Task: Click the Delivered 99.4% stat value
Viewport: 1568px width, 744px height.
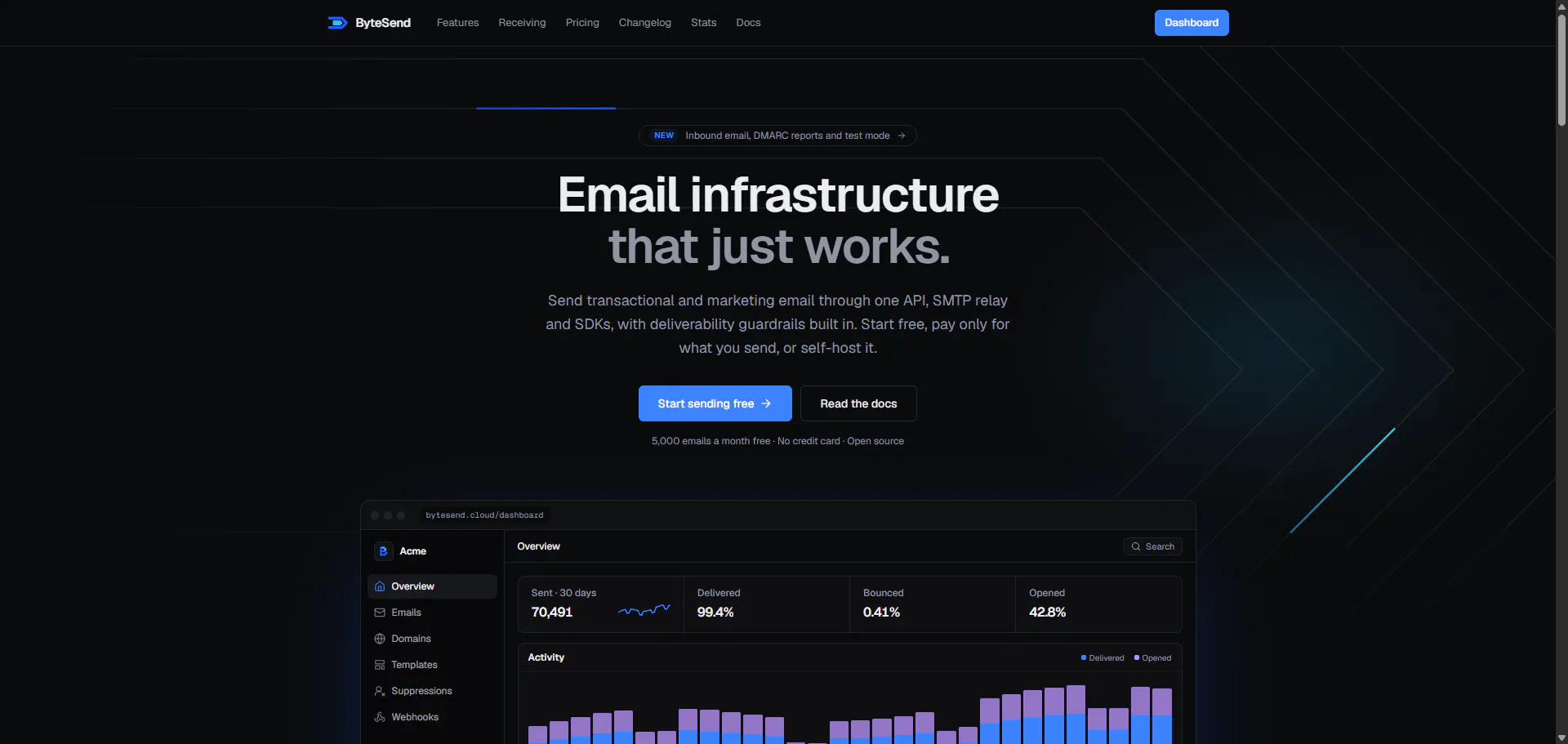Action: pos(715,613)
